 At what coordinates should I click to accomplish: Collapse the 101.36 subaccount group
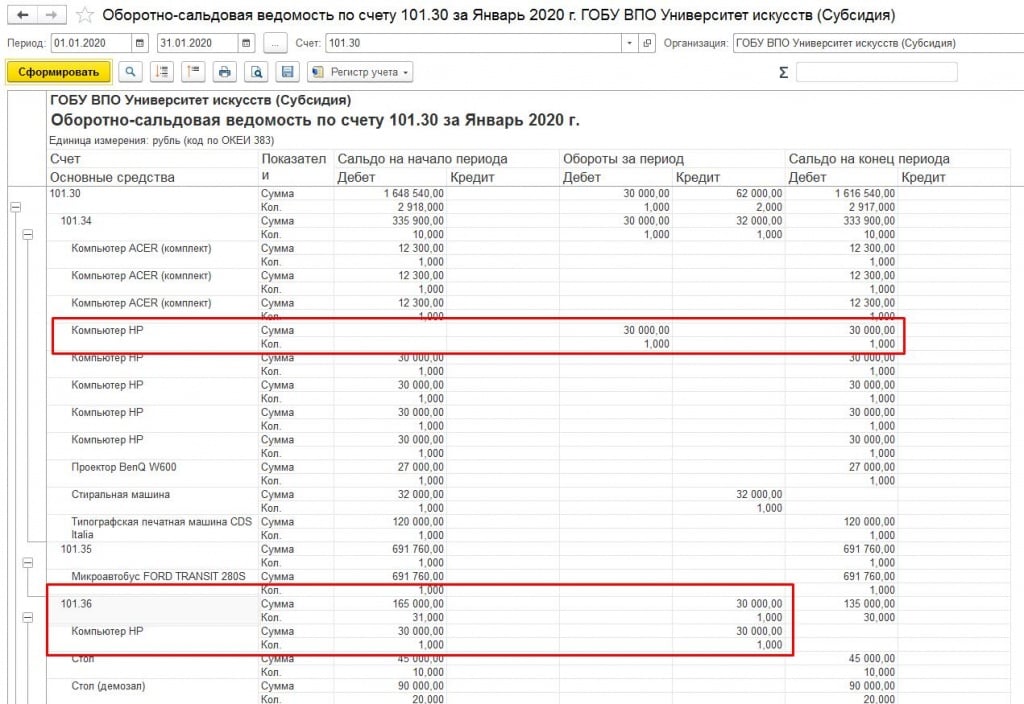(x=27, y=618)
